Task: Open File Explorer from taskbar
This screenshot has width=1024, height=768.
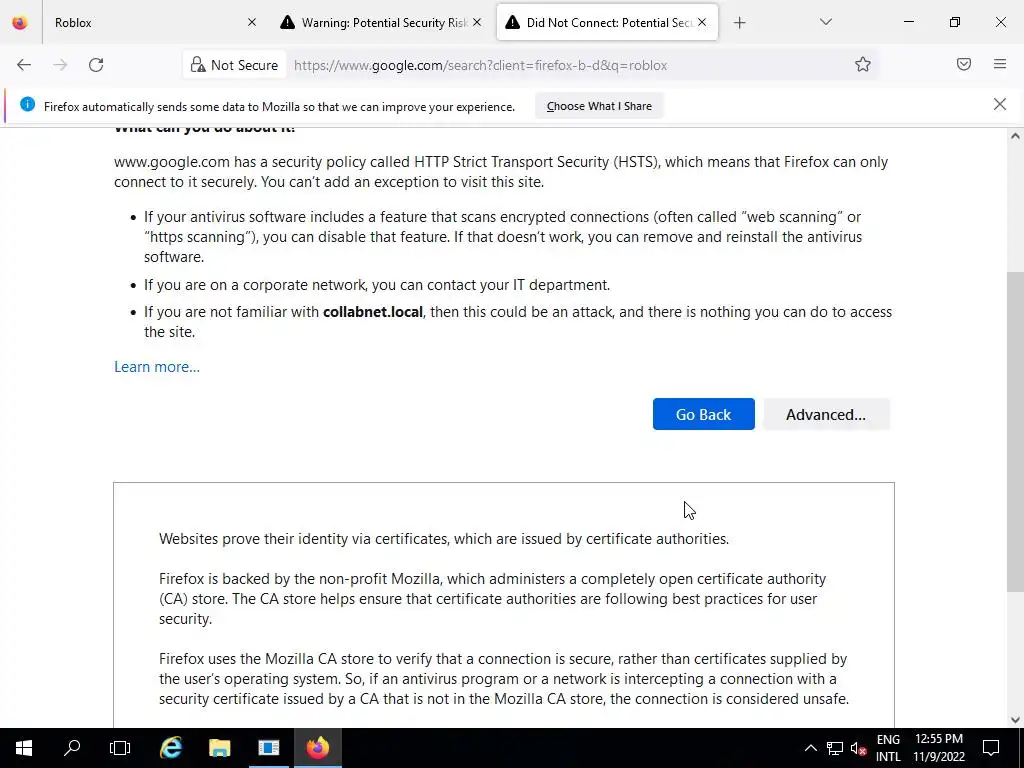Action: [219, 748]
